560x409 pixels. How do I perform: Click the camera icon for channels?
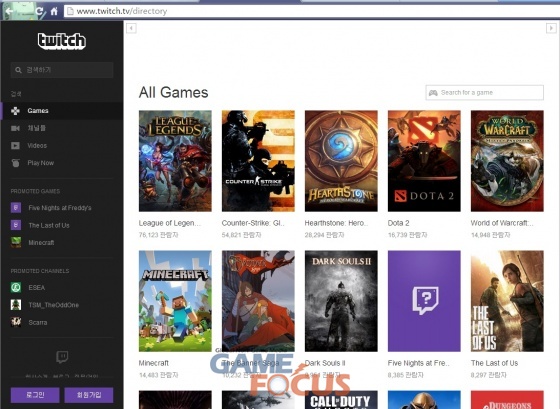15,128
